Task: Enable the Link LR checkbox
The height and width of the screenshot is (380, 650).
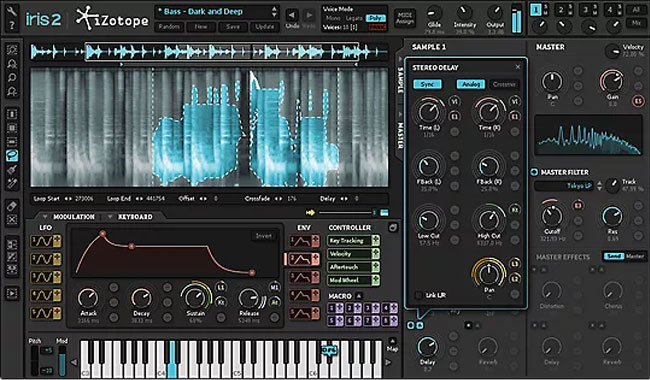Action: [419, 295]
